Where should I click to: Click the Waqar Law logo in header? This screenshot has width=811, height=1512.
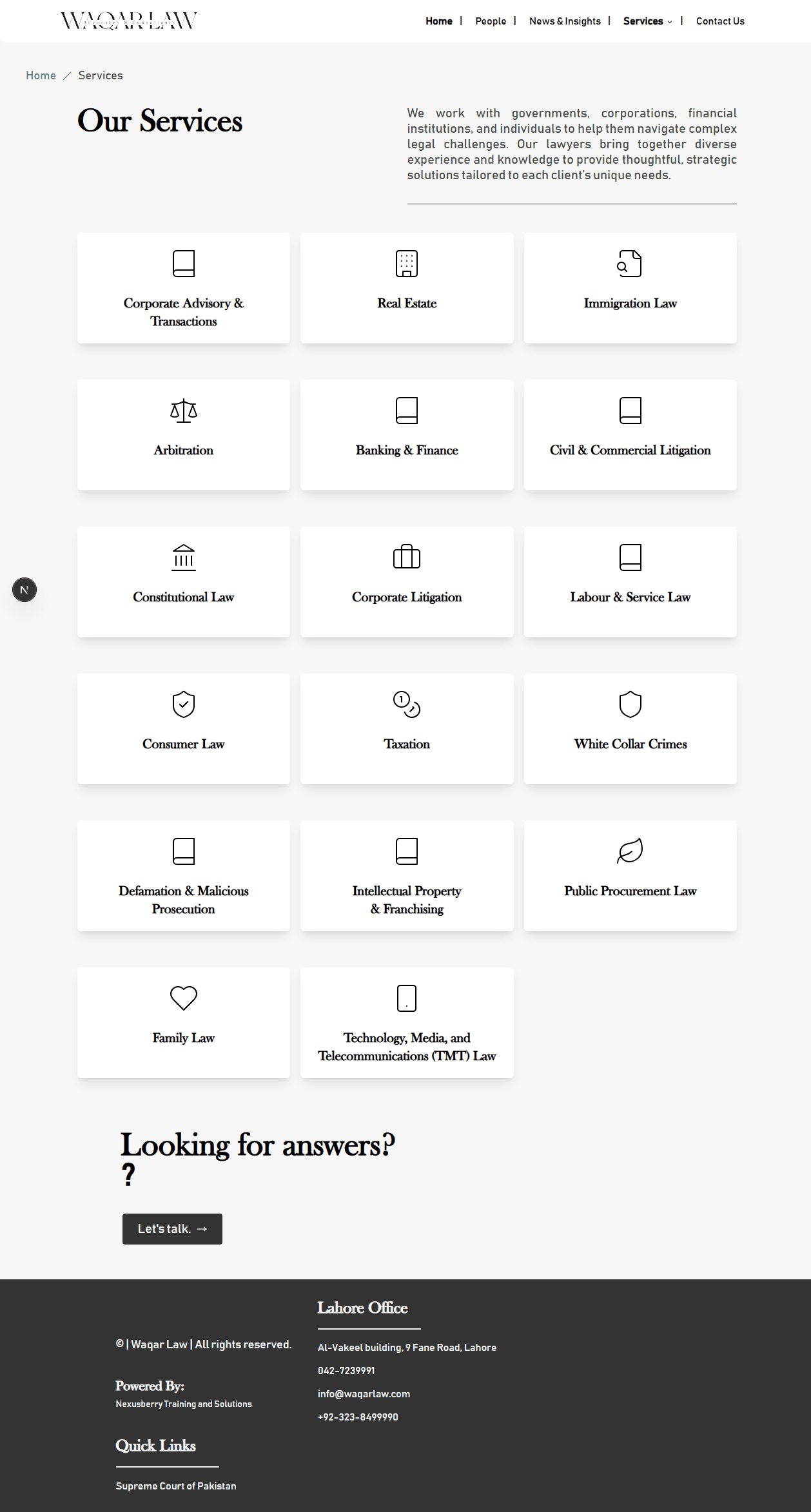[129, 21]
